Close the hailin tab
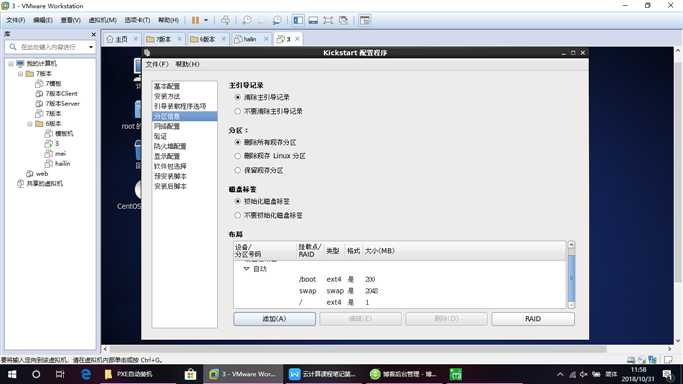683x384 pixels. click(x=266, y=39)
